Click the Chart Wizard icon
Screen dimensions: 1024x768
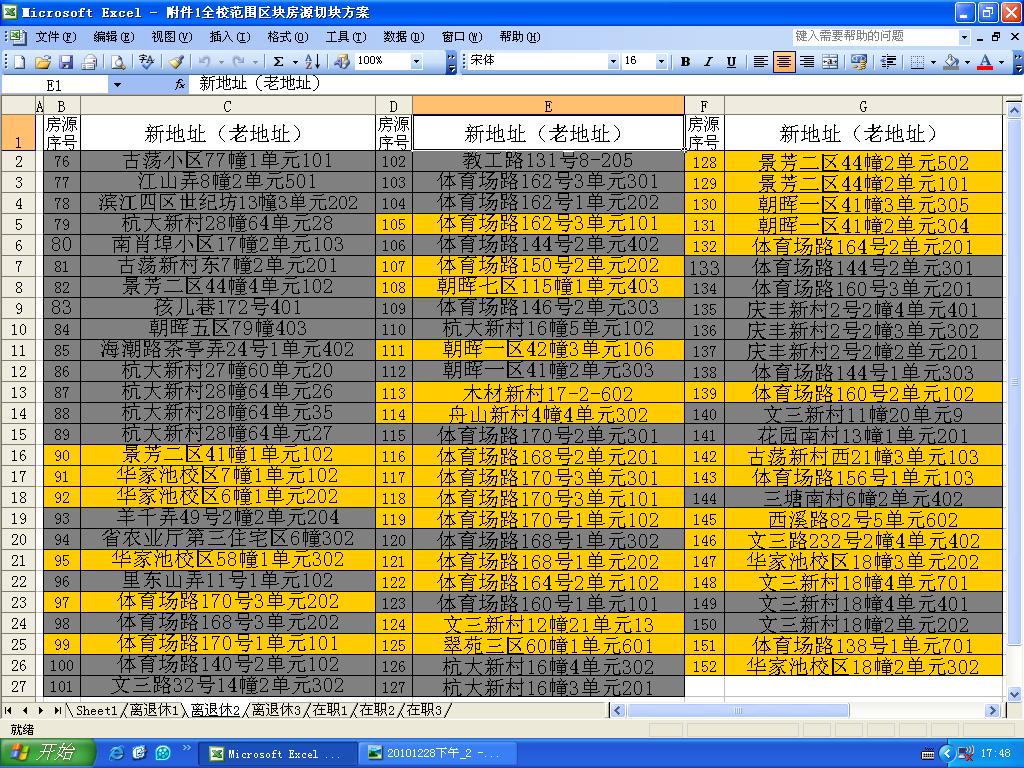pyautogui.click(x=342, y=61)
